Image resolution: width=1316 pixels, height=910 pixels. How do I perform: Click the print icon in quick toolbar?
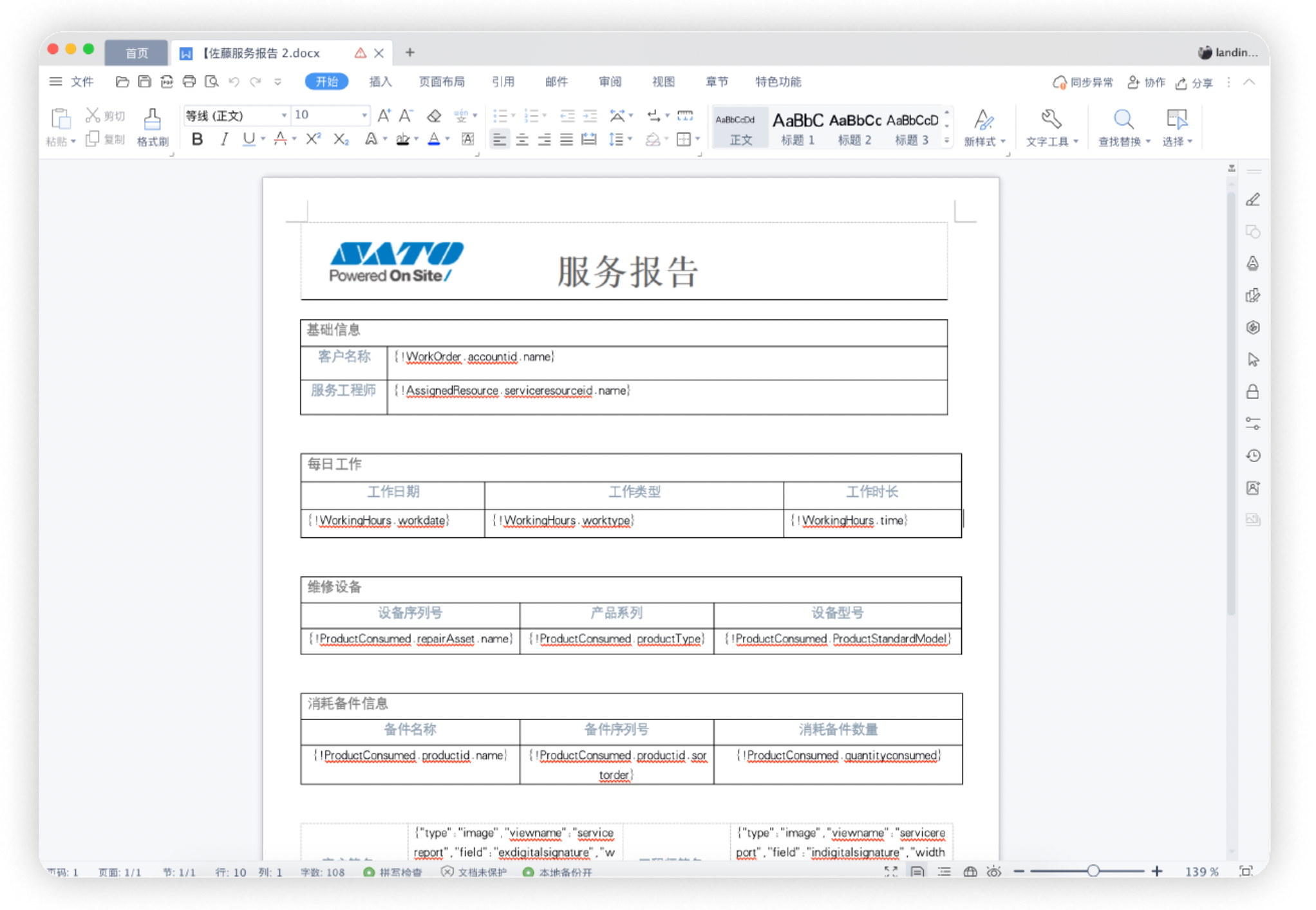pos(189,82)
